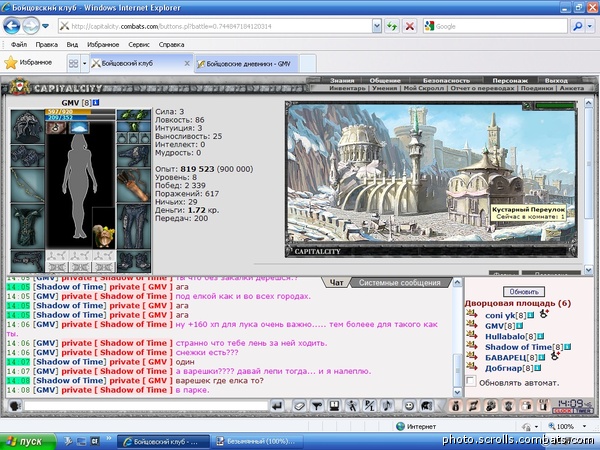Viewport: 600px width, 450px height.
Task: Click the 'Умения' link
Action: 385,88
